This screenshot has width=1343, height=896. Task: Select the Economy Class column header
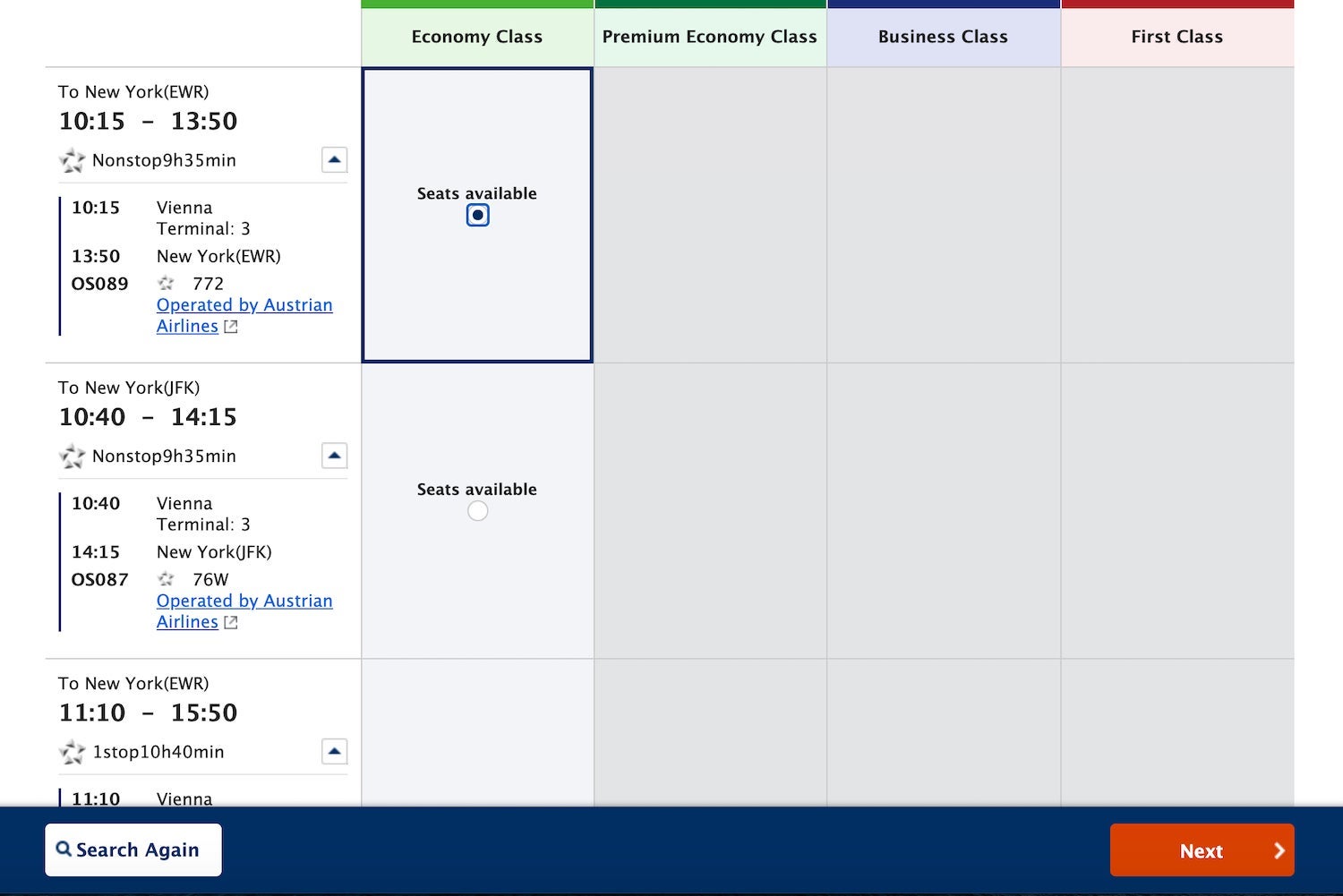(477, 37)
